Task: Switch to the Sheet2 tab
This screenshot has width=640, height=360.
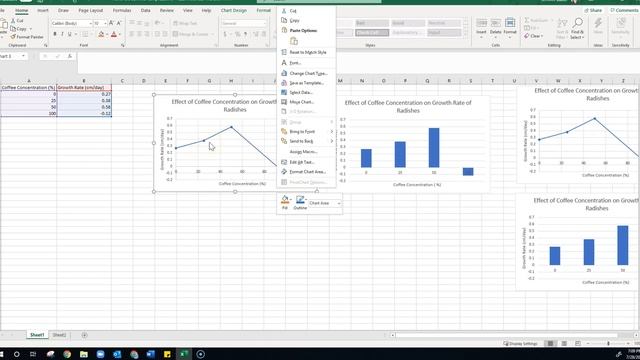Action: pyautogui.click(x=59, y=335)
